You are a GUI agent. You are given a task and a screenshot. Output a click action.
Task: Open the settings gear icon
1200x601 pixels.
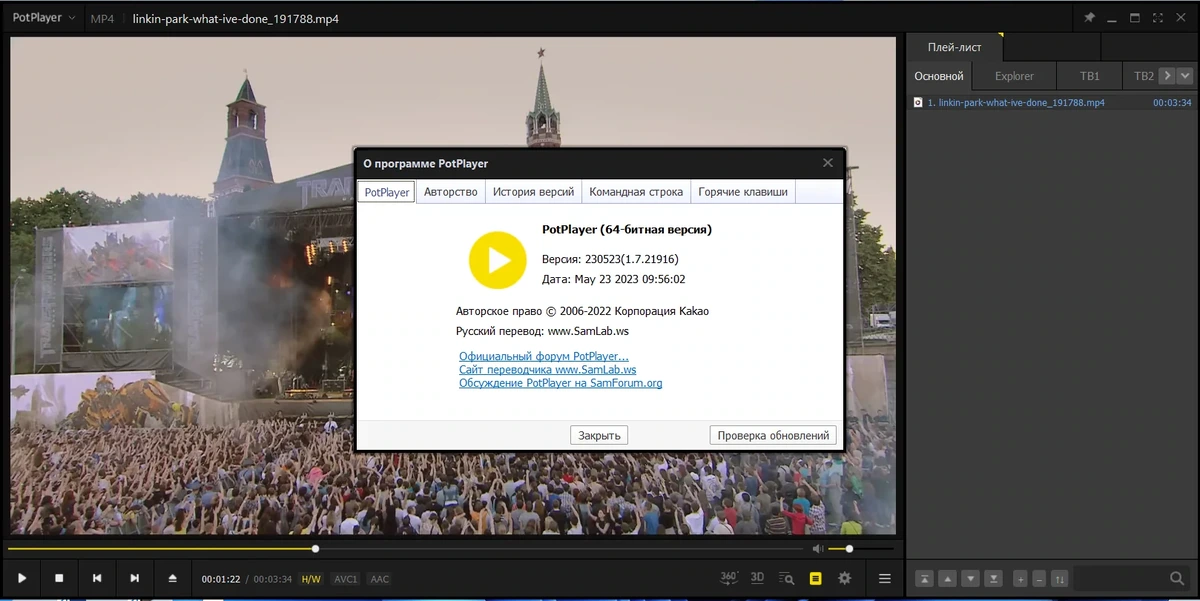click(845, 578)
